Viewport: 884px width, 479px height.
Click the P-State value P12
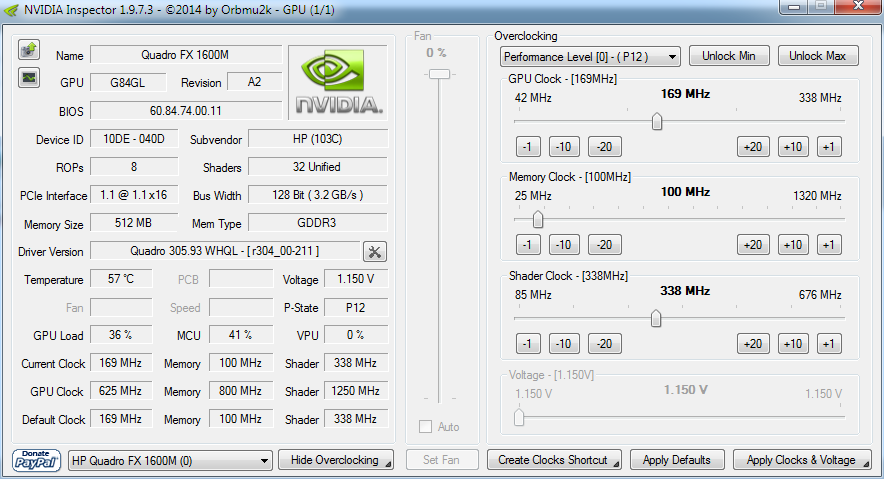point(356,308)
